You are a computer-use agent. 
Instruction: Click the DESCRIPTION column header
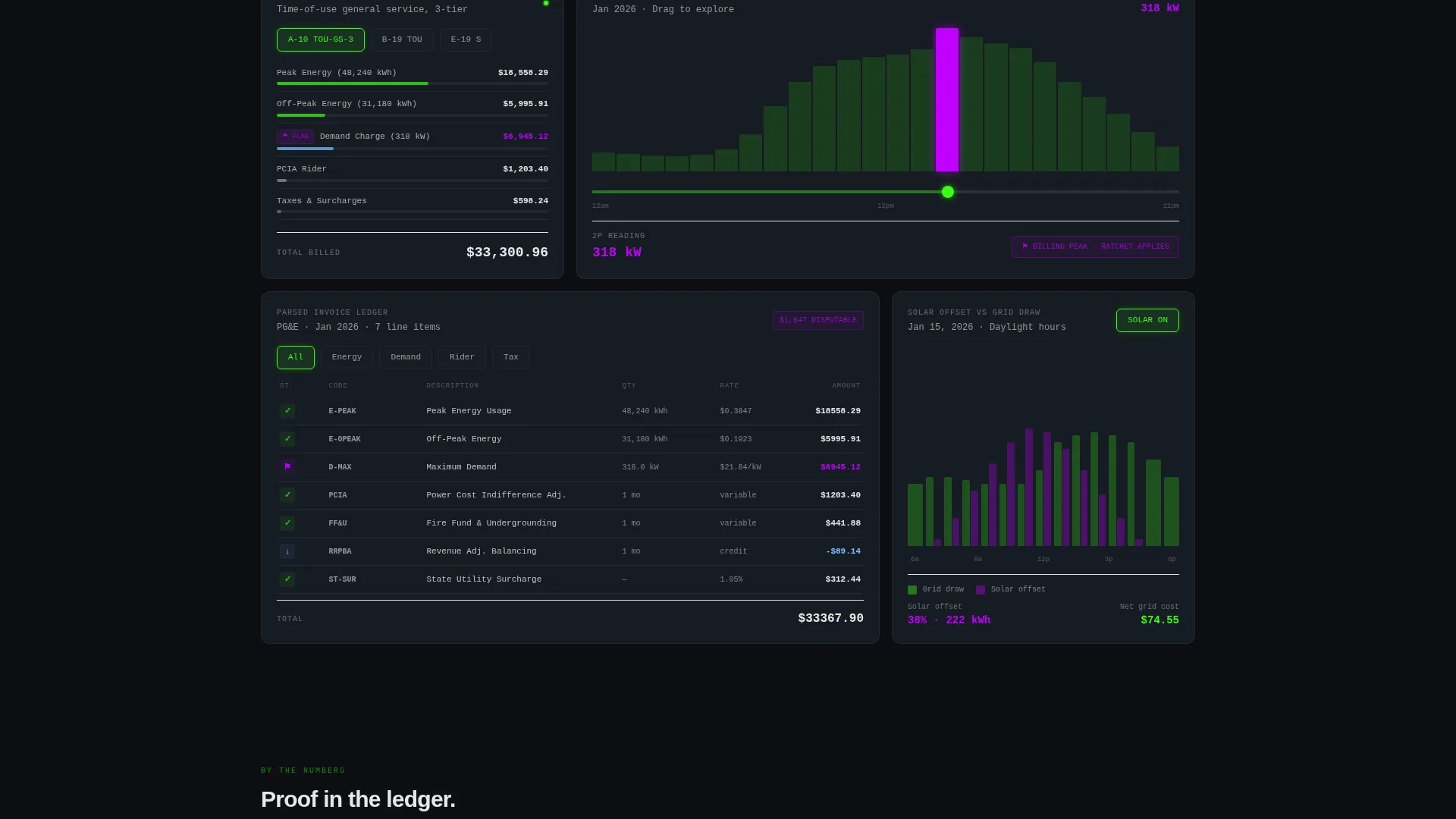(x=453, y=386)
